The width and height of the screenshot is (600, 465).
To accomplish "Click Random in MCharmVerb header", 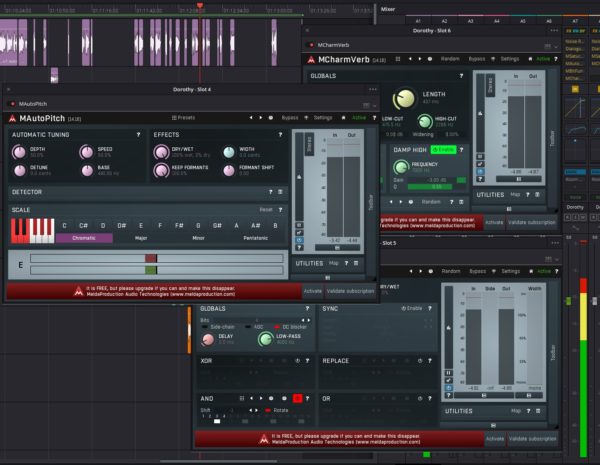I will [x=450, y=59].
